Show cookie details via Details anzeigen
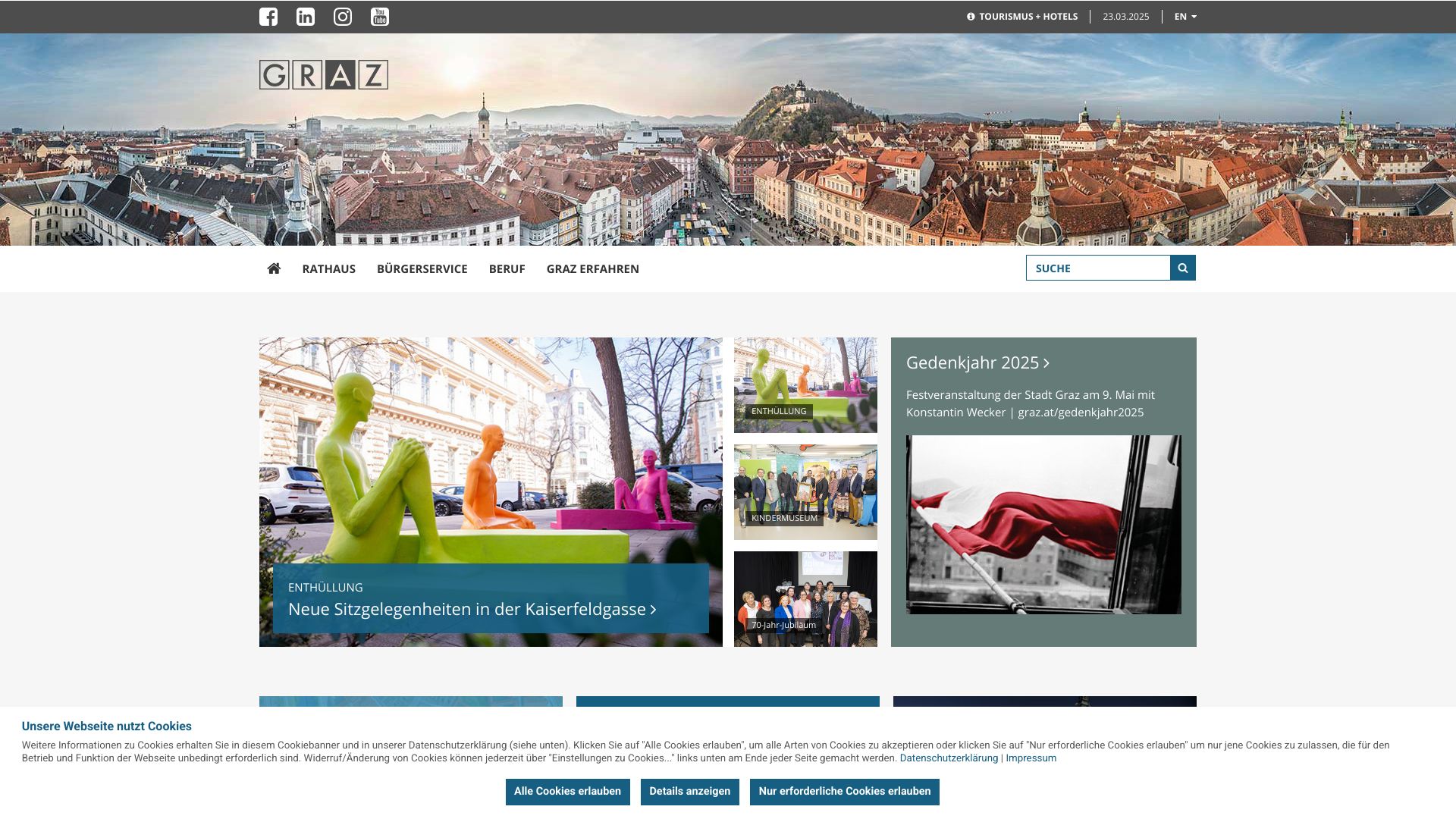The height and width of the screenshot is (819, 1456). pyautogui.click(x=689, y=792)
